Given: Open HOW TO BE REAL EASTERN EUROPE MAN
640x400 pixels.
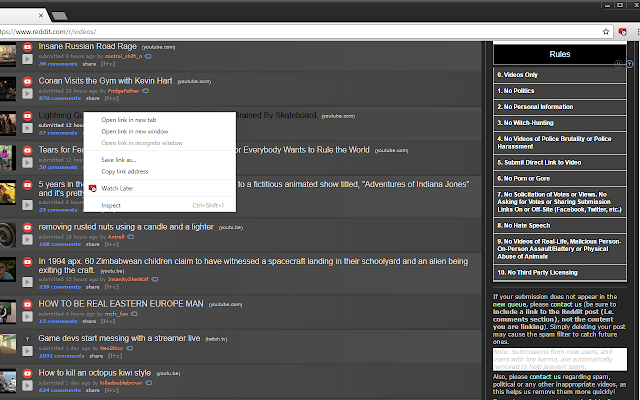Looking at the screenshot, I should 121,304.
